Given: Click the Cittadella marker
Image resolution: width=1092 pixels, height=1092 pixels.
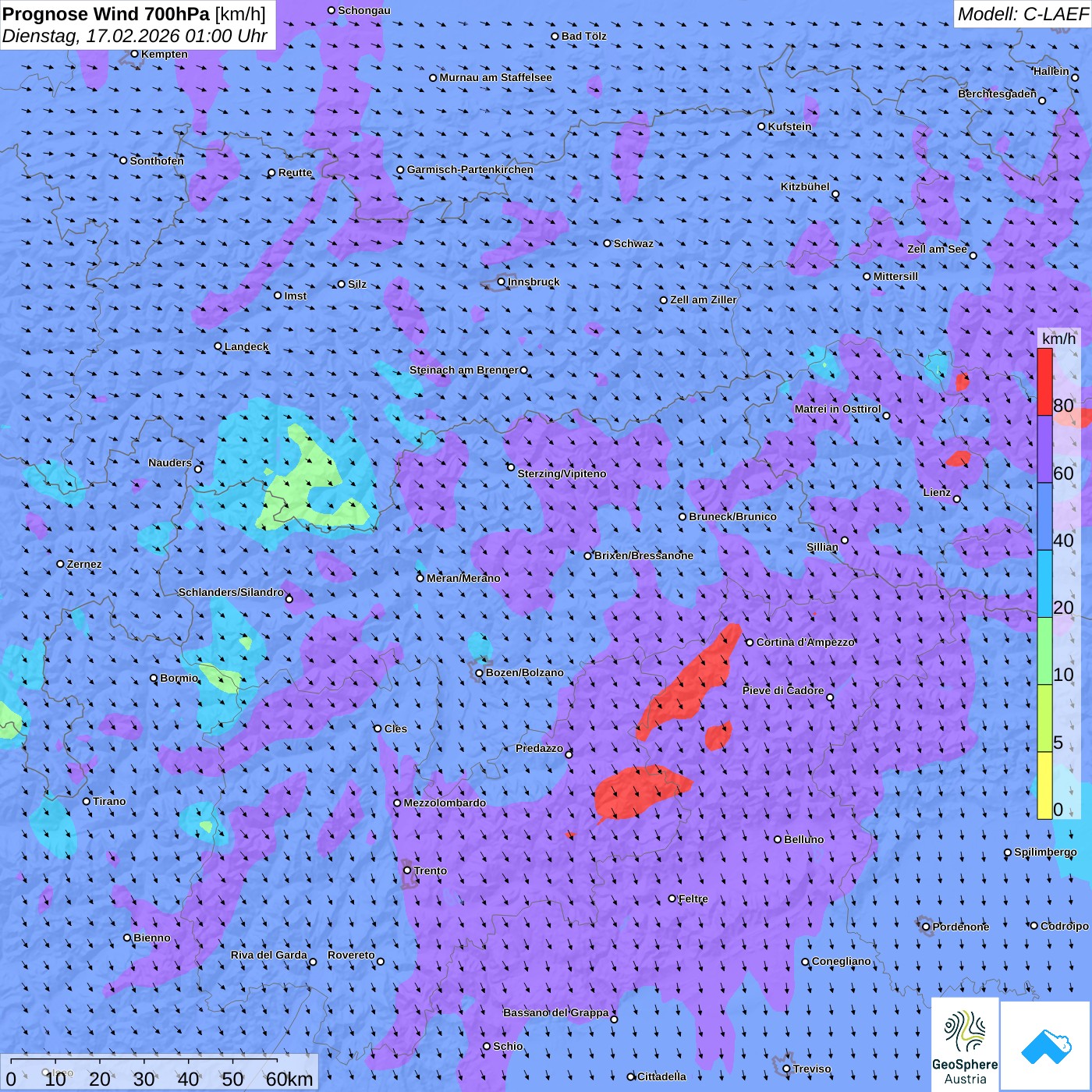Looking at the screenshot, I should click(x=631, y=1076).
